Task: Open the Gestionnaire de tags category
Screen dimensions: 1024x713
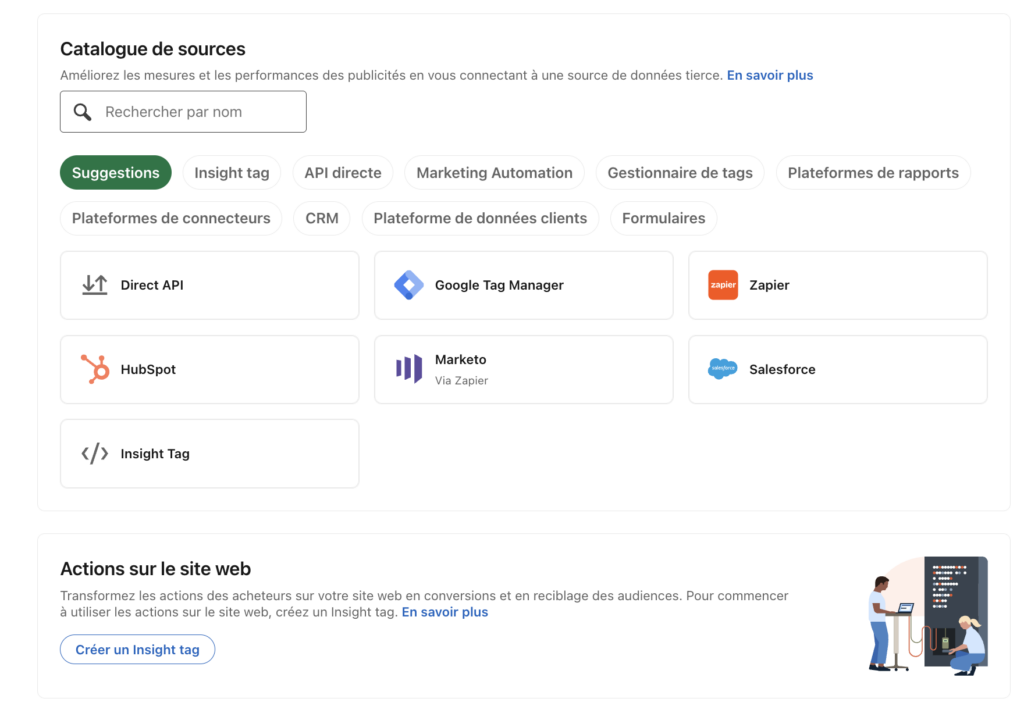Action: click(680, 172)
